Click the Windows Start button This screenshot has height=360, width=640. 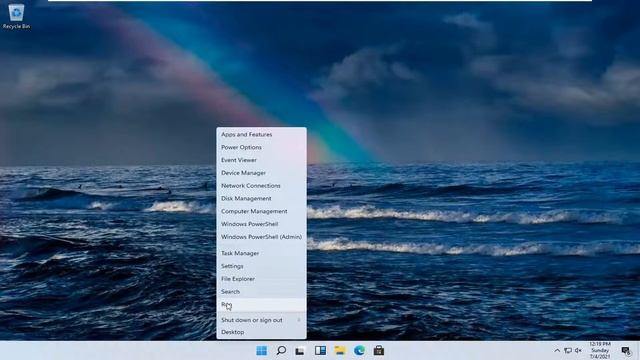point(261,351)
